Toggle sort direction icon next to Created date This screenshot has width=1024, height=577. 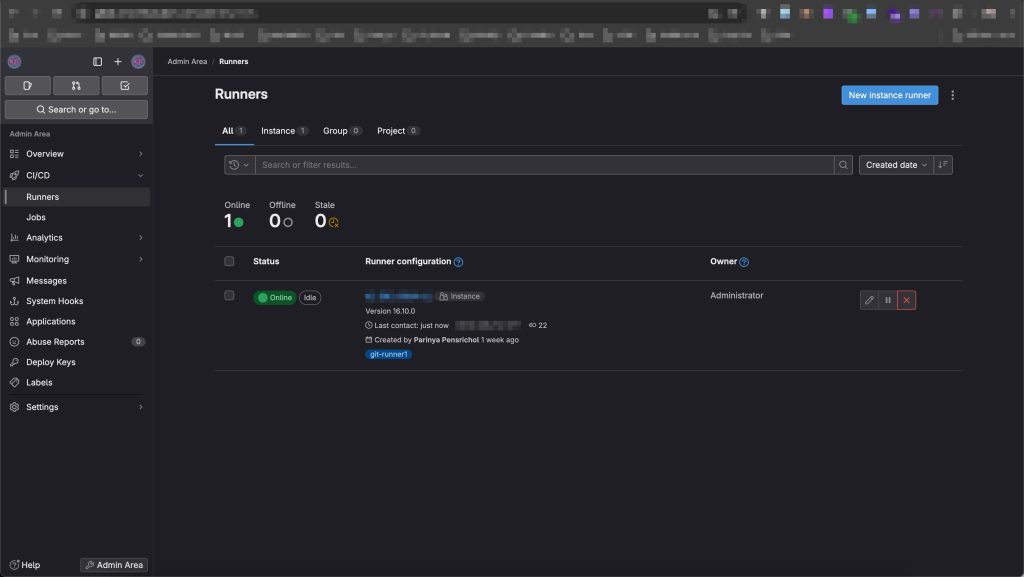pyautogui.click(x=943, y=165)
